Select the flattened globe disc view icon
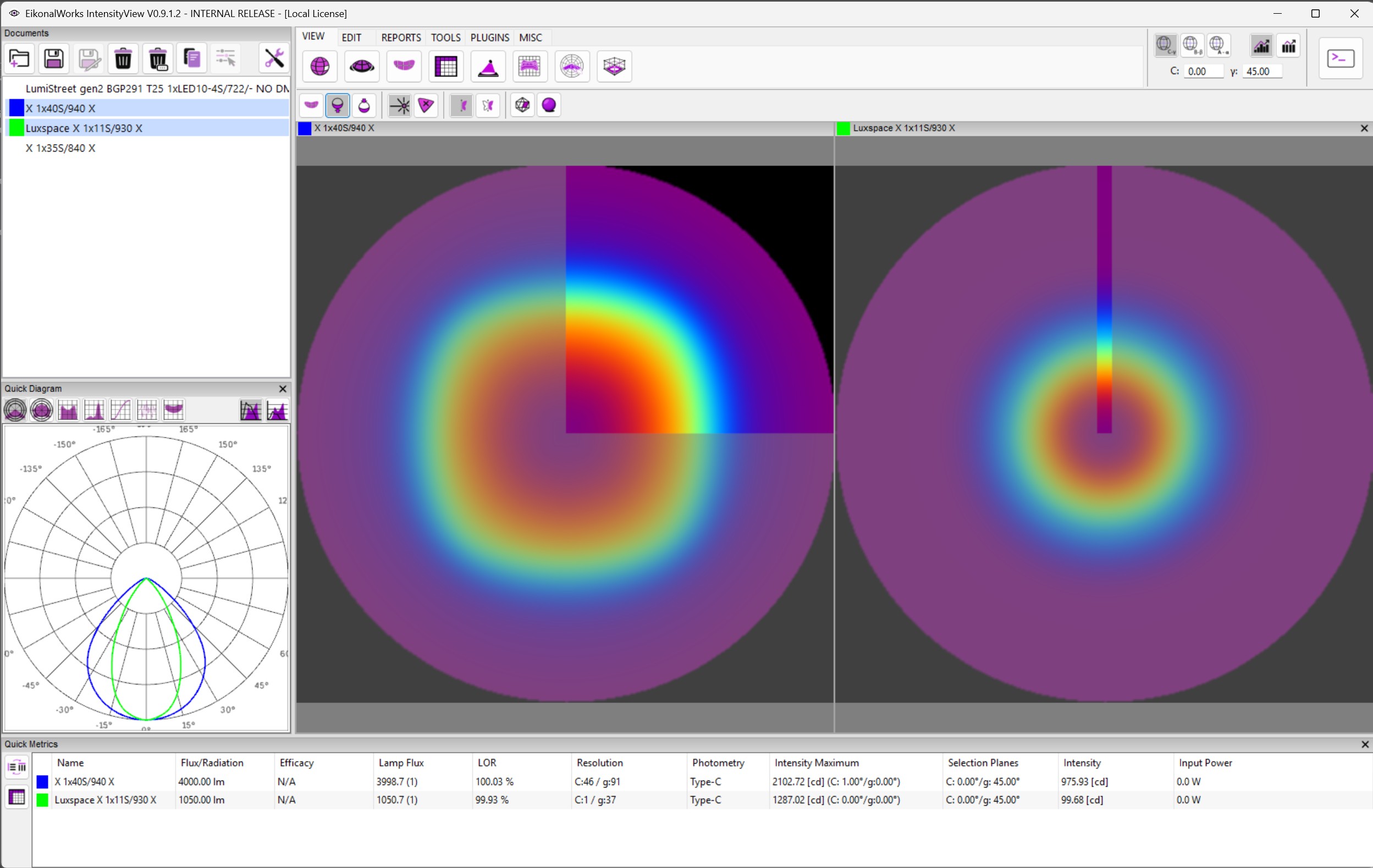This screenshot has width=1373, height=868. coord(362,67)
